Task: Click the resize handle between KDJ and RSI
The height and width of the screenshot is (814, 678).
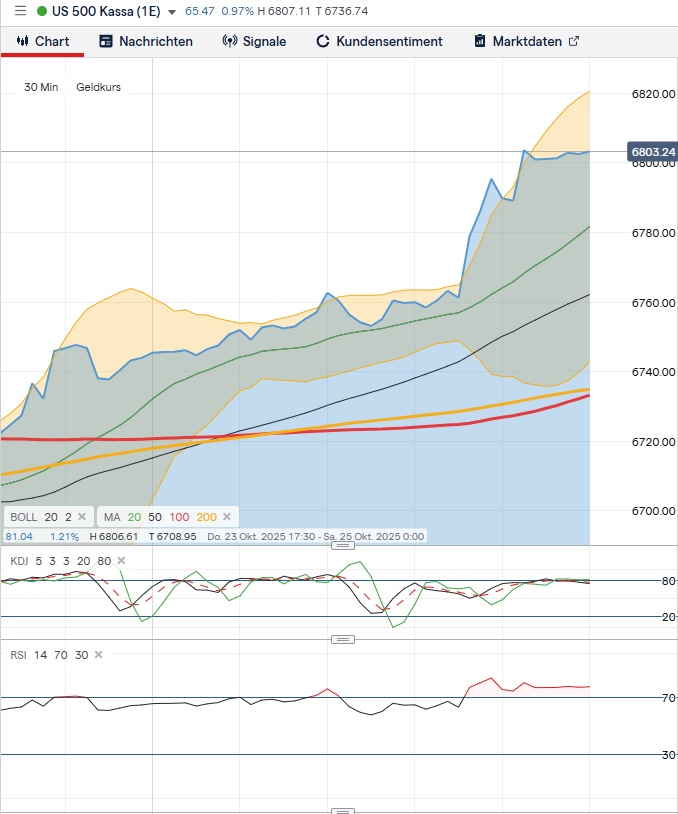Action: pyautogui.click(x=343, y=639)
